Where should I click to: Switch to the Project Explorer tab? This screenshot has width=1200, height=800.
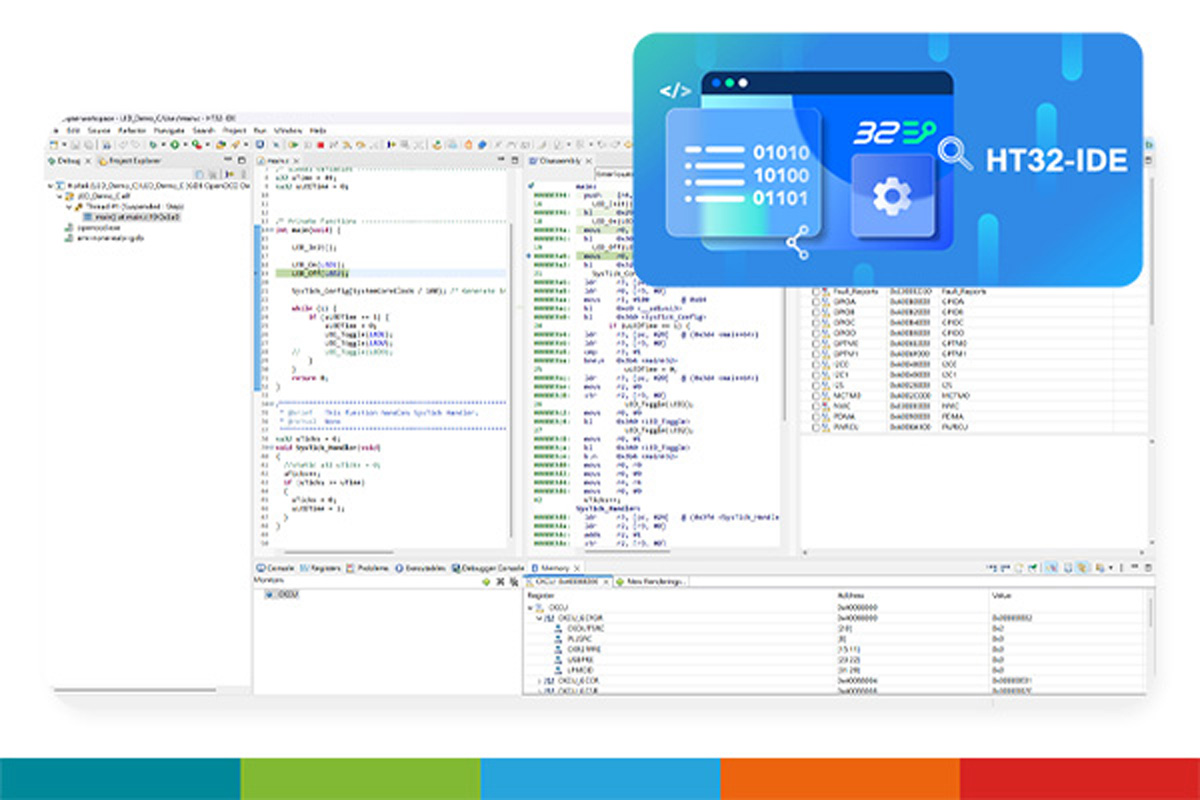click(131, 160)
